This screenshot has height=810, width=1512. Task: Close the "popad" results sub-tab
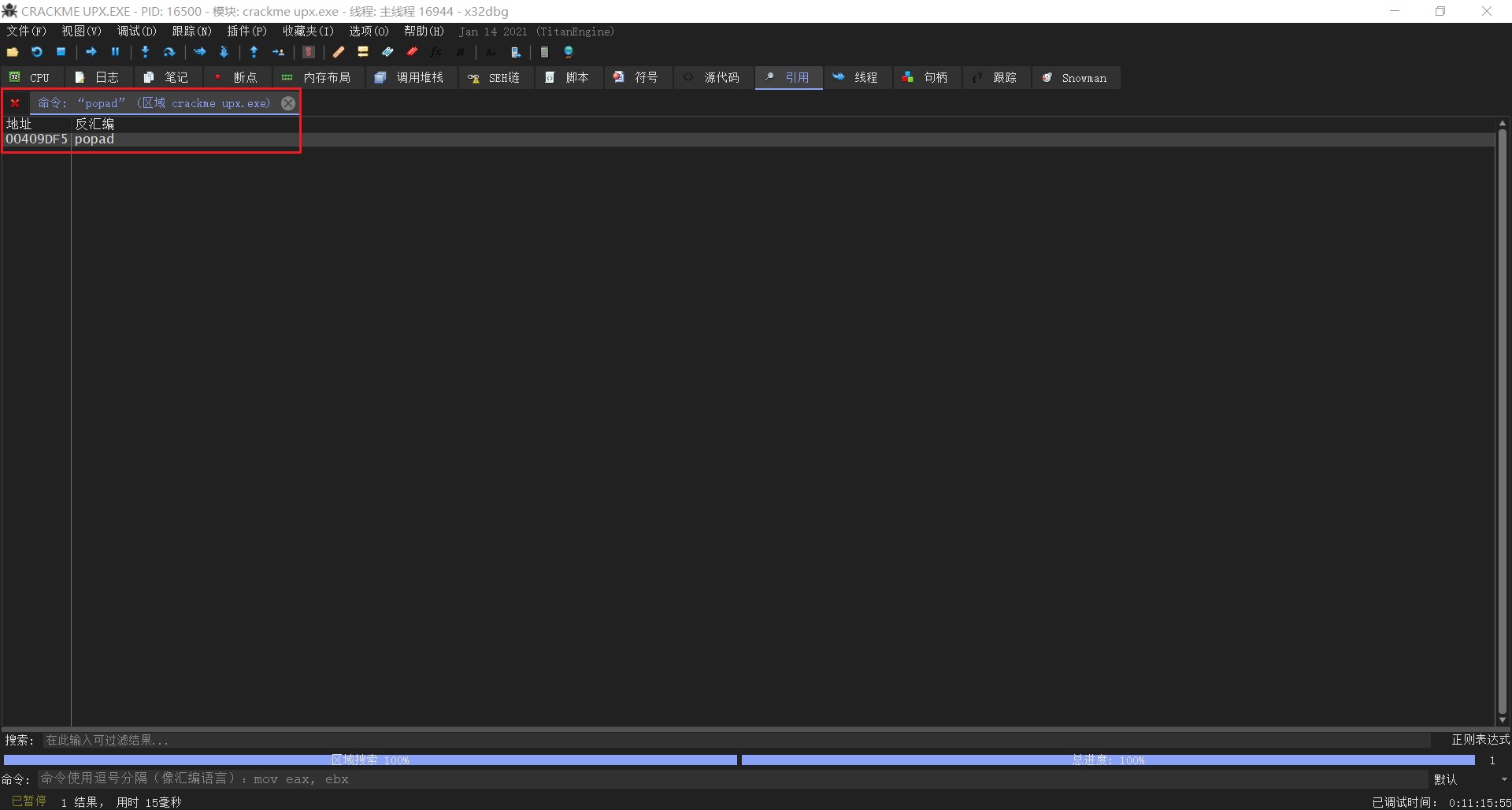pyautogui.click(x=288, y=103)
